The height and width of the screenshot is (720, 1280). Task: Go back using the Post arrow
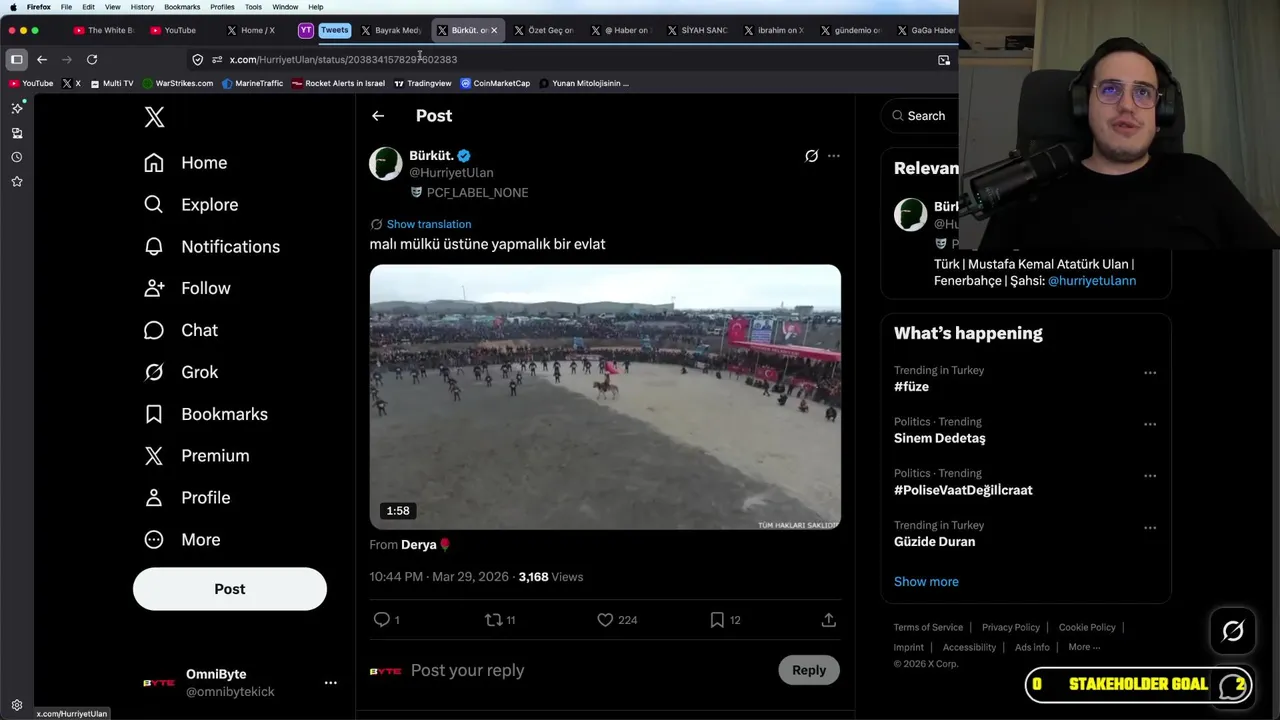[378, 116]
